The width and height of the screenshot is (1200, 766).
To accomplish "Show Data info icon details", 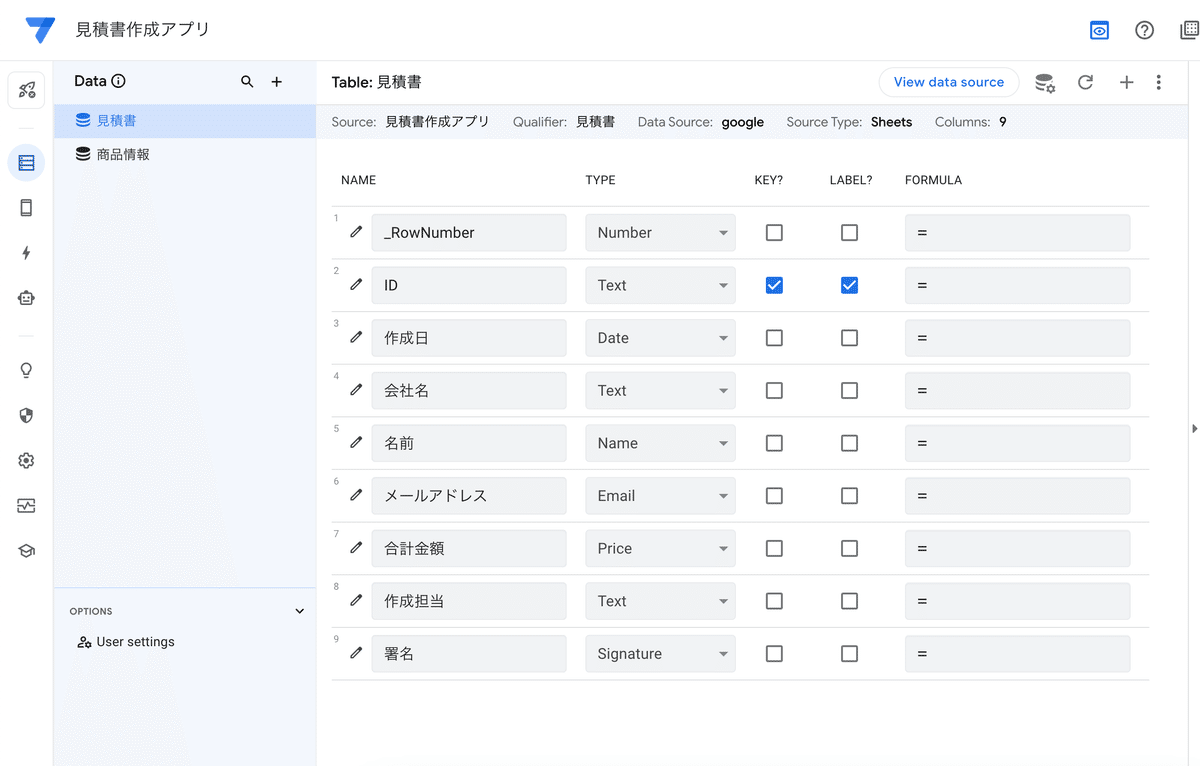I will (x=119, y=81).
